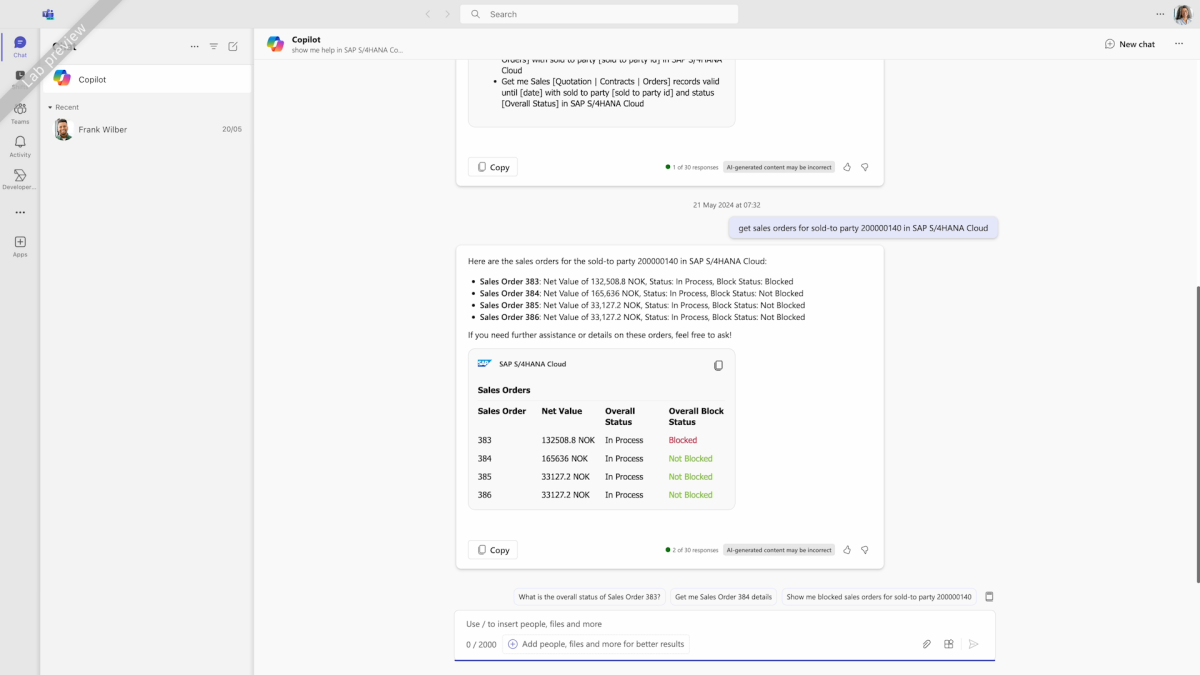Give thumbs up to the sales orders response

pos(847,550)
